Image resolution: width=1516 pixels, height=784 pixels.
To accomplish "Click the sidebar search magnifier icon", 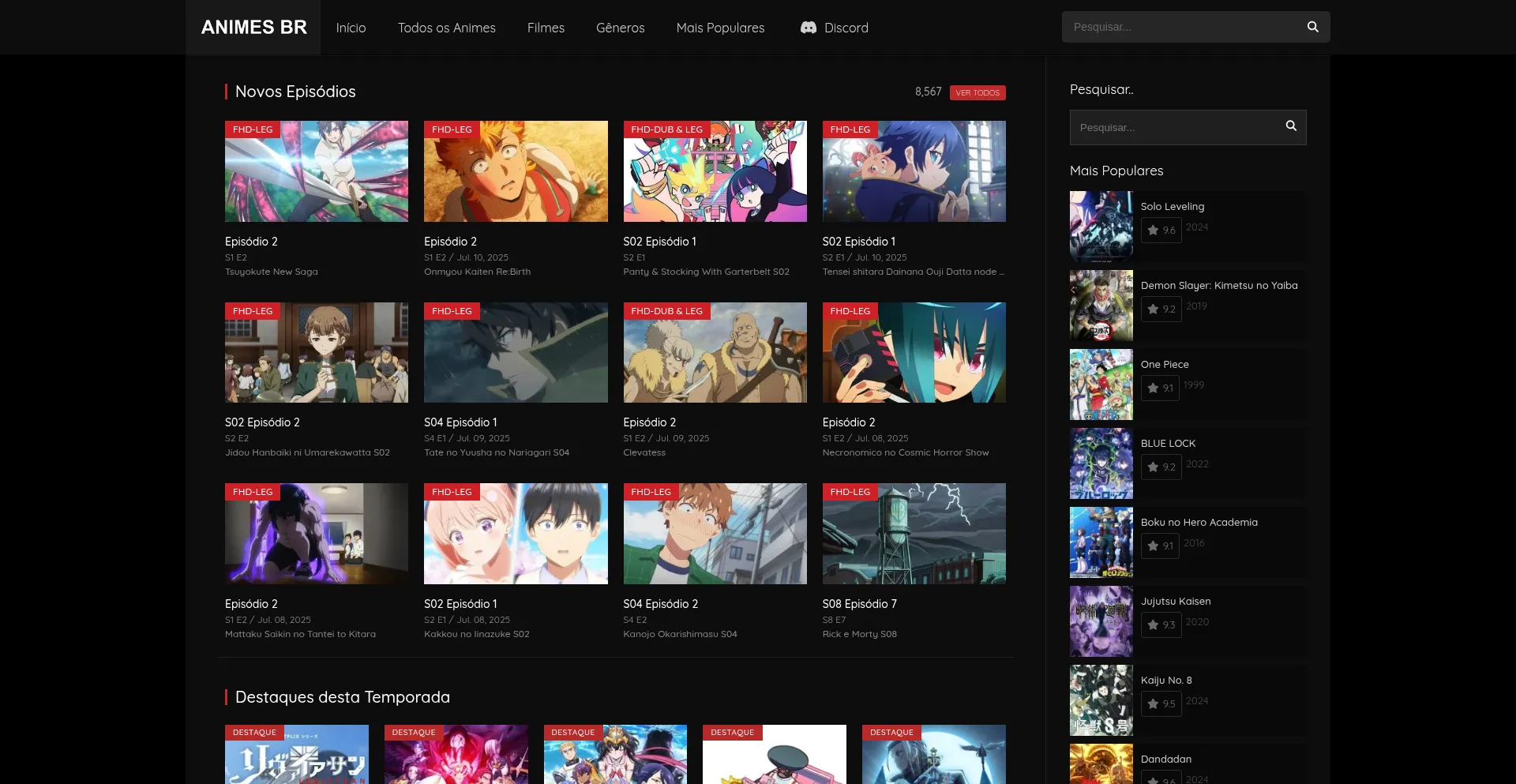I will (x=1291, y=126).
